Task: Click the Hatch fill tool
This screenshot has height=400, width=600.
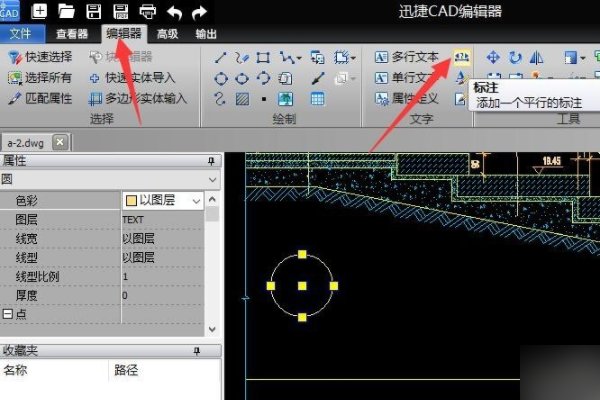Action: coord(242,99)
